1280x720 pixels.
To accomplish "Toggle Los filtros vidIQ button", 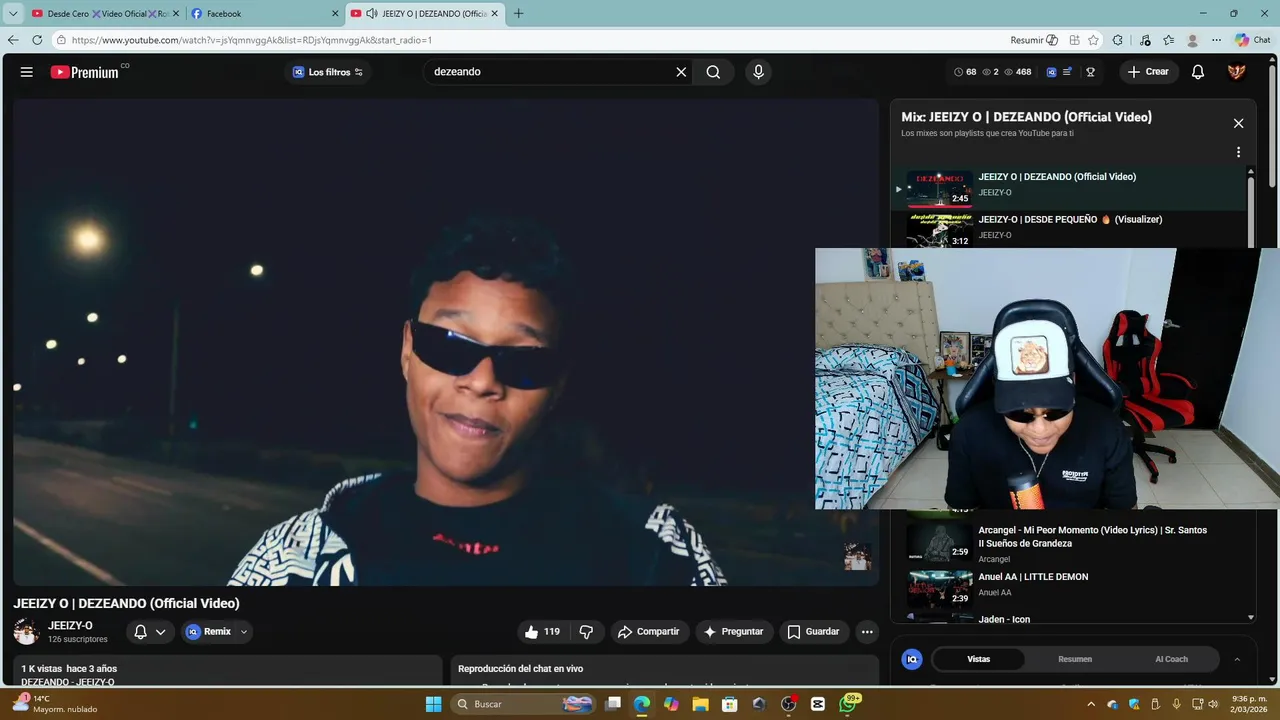I will click(x=327, y=72).
